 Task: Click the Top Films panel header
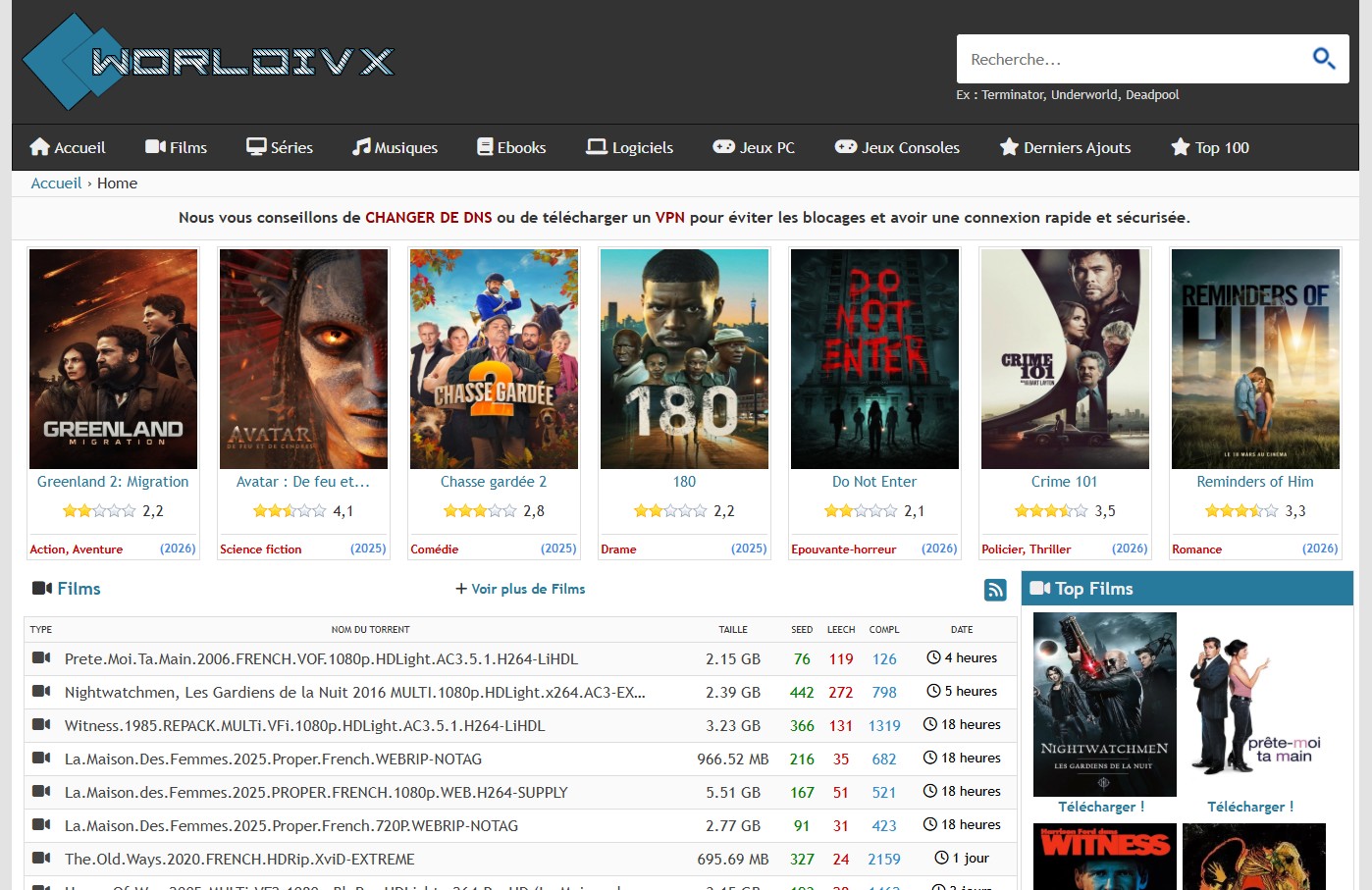[1187, 589]
